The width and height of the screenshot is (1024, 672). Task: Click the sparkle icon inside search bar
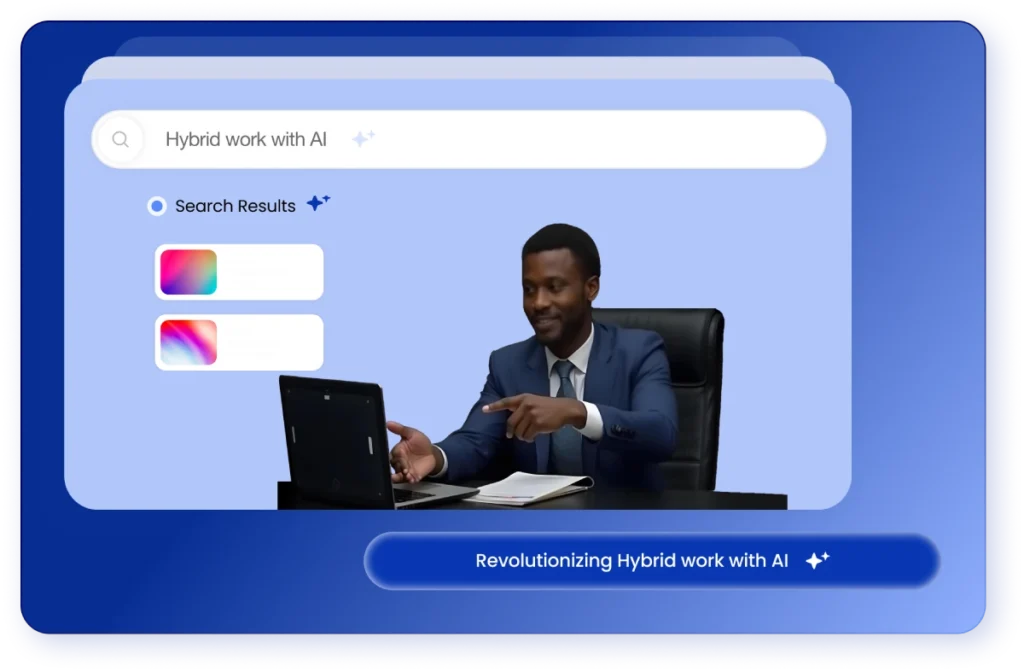click(x=364, y=138)
